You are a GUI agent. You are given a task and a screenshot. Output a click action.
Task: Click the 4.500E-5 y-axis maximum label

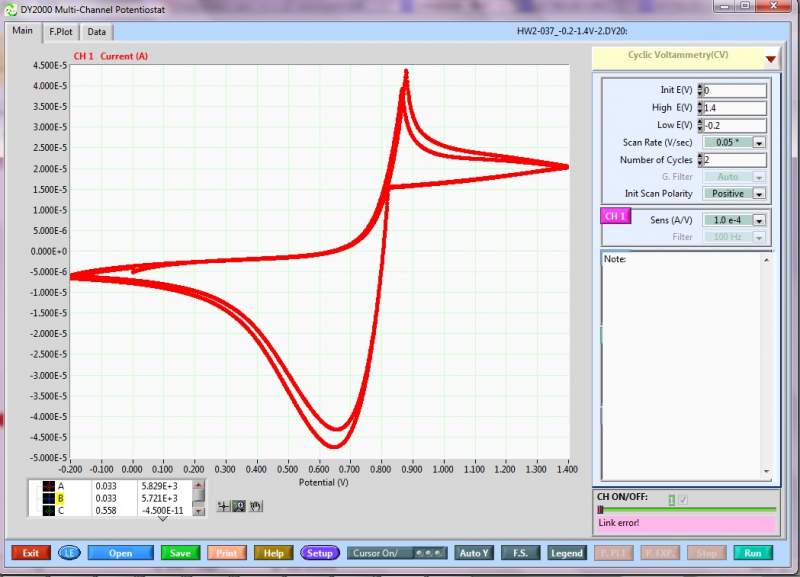[50, 65]
